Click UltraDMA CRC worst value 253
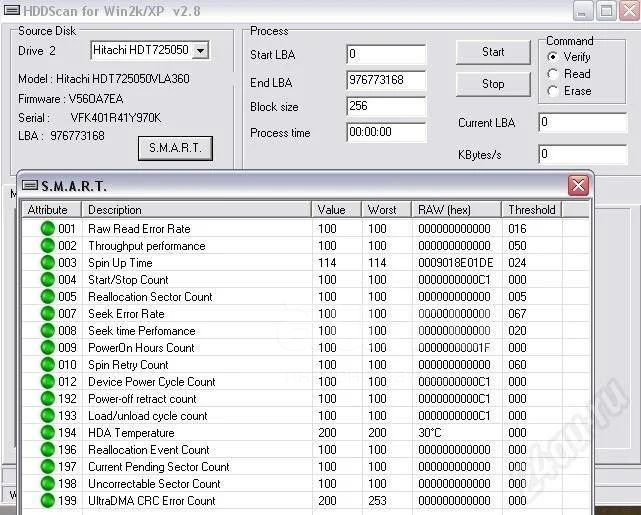The width and height of the screenshot is (641, 515). (x=377, y=501)
